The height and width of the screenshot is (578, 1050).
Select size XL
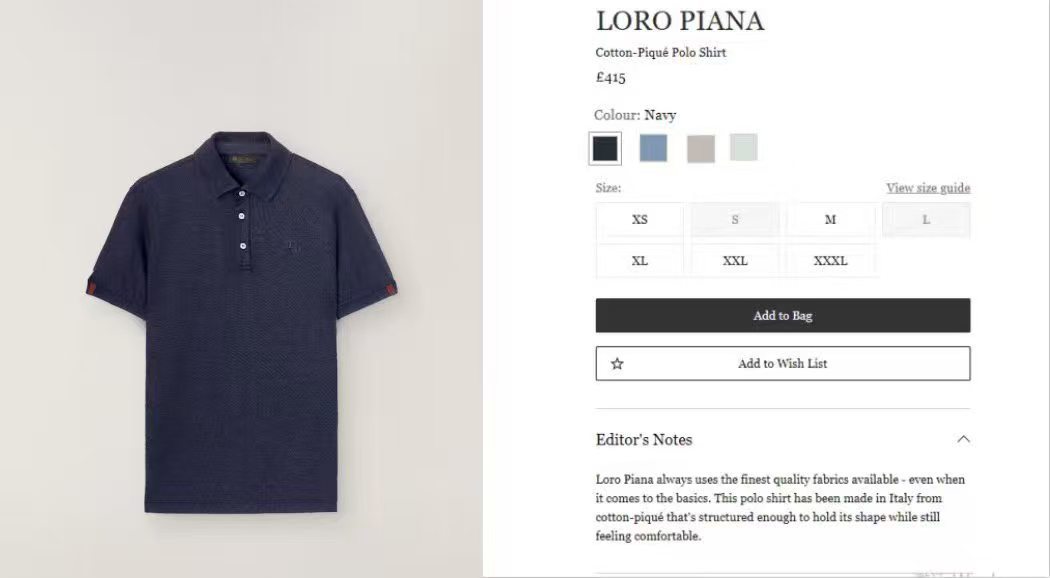[640, 261]
